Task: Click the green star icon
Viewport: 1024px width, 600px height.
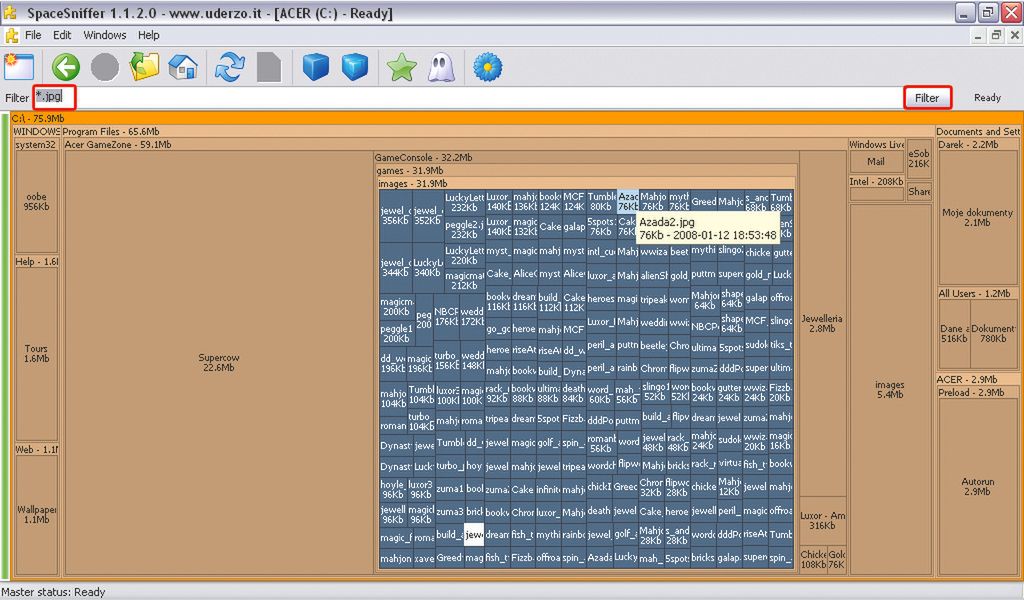Action: coord(402,67)
